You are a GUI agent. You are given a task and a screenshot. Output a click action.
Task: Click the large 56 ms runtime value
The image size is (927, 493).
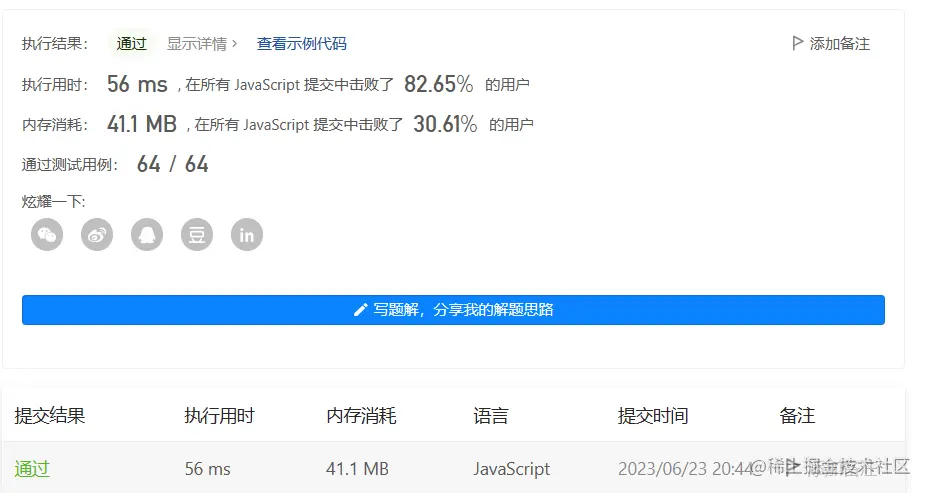137,84
